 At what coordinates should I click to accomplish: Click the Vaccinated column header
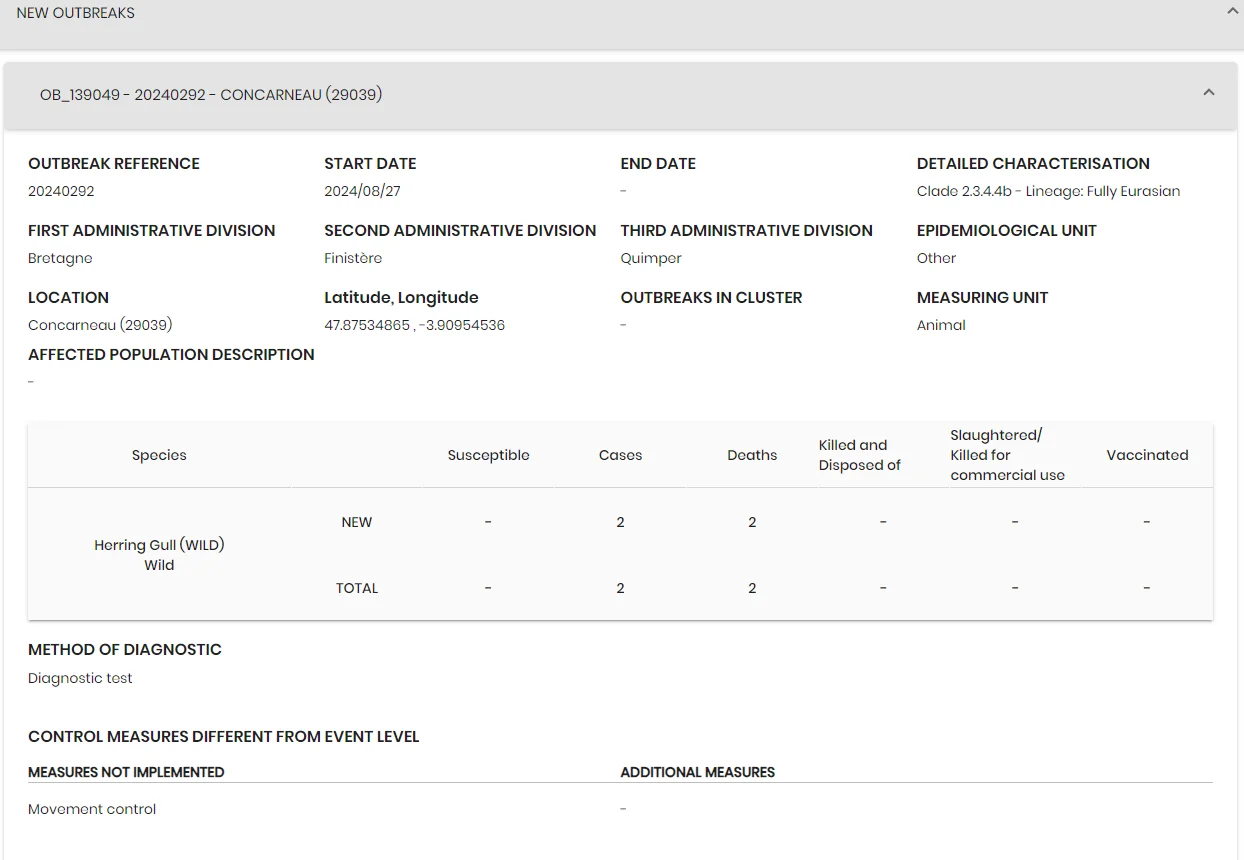[x=1147, y=455]
